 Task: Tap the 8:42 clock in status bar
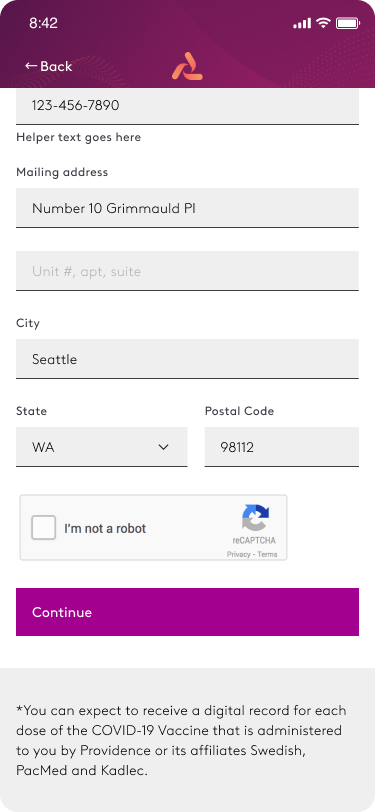point(44,23)
